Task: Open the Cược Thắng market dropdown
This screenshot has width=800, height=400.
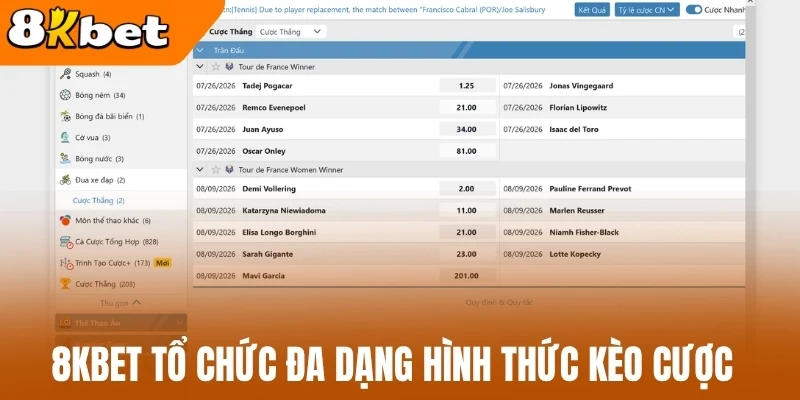Action: 291,32
